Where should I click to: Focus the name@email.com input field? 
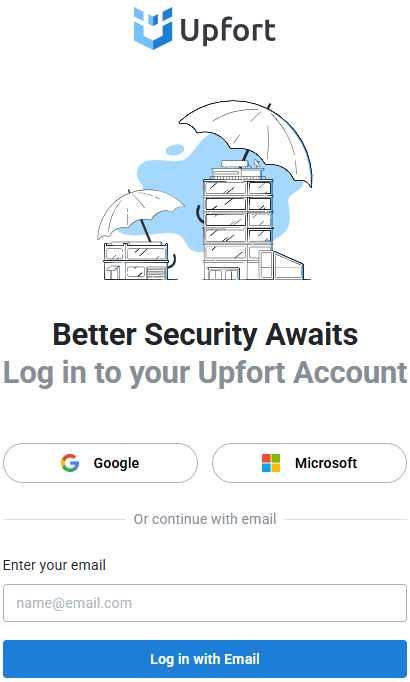(205, 603)
